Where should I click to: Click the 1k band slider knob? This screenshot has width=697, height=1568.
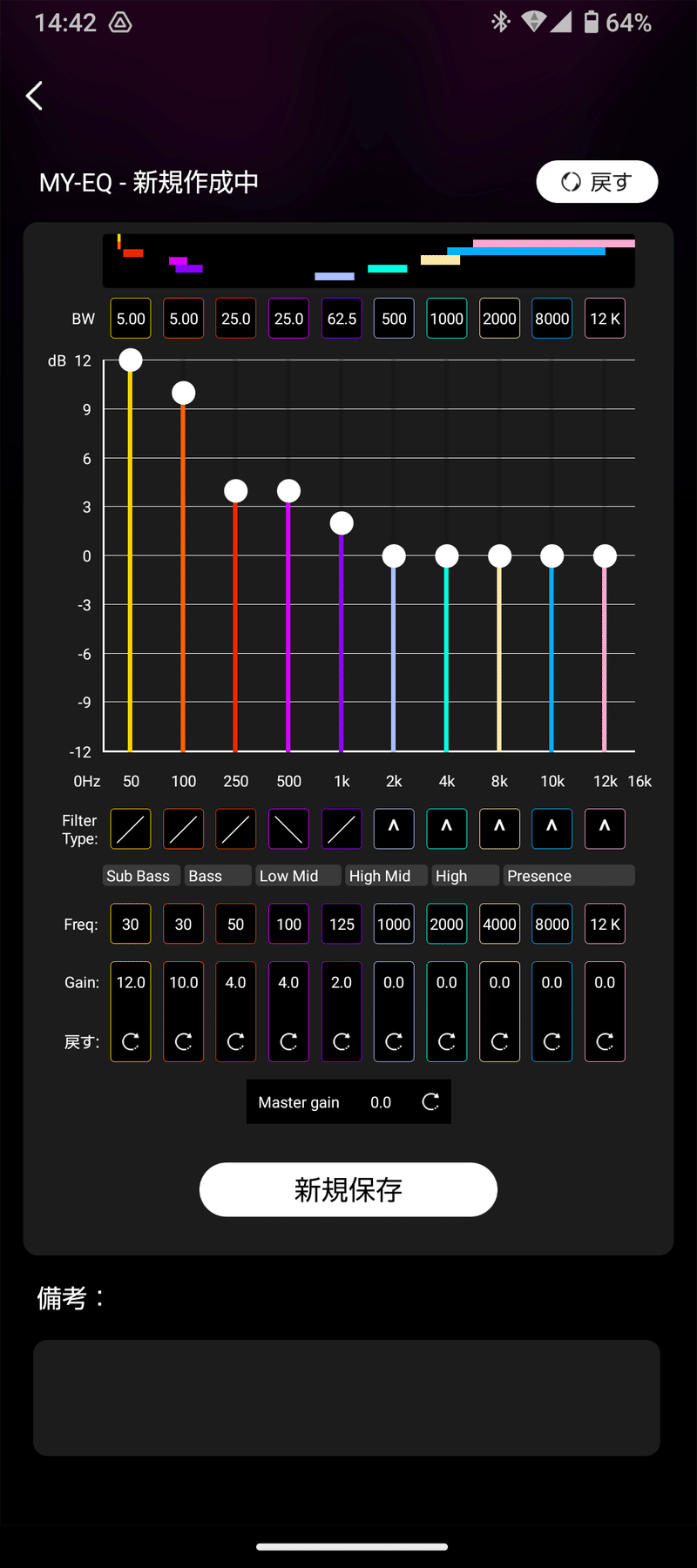click(342, 523)
